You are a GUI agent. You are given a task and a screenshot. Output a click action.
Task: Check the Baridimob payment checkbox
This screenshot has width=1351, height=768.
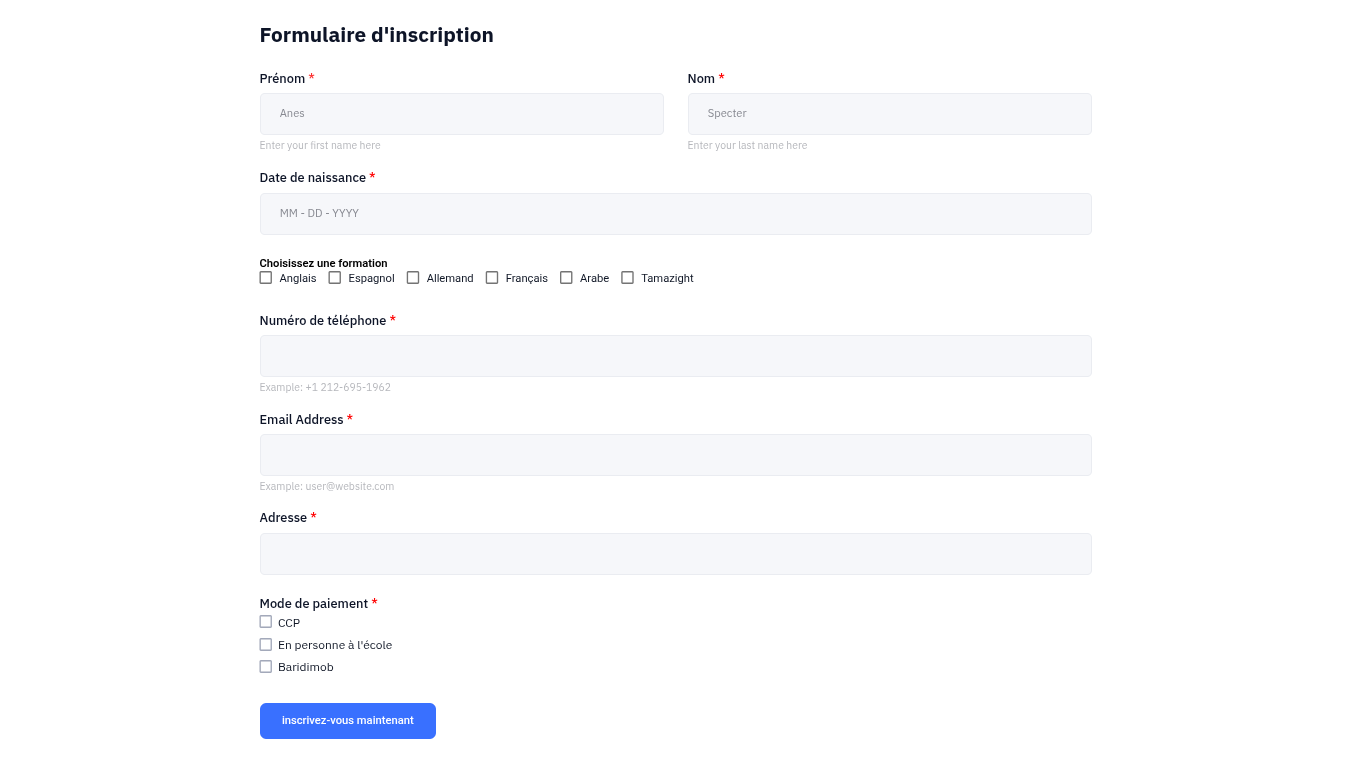click(266, 667)
